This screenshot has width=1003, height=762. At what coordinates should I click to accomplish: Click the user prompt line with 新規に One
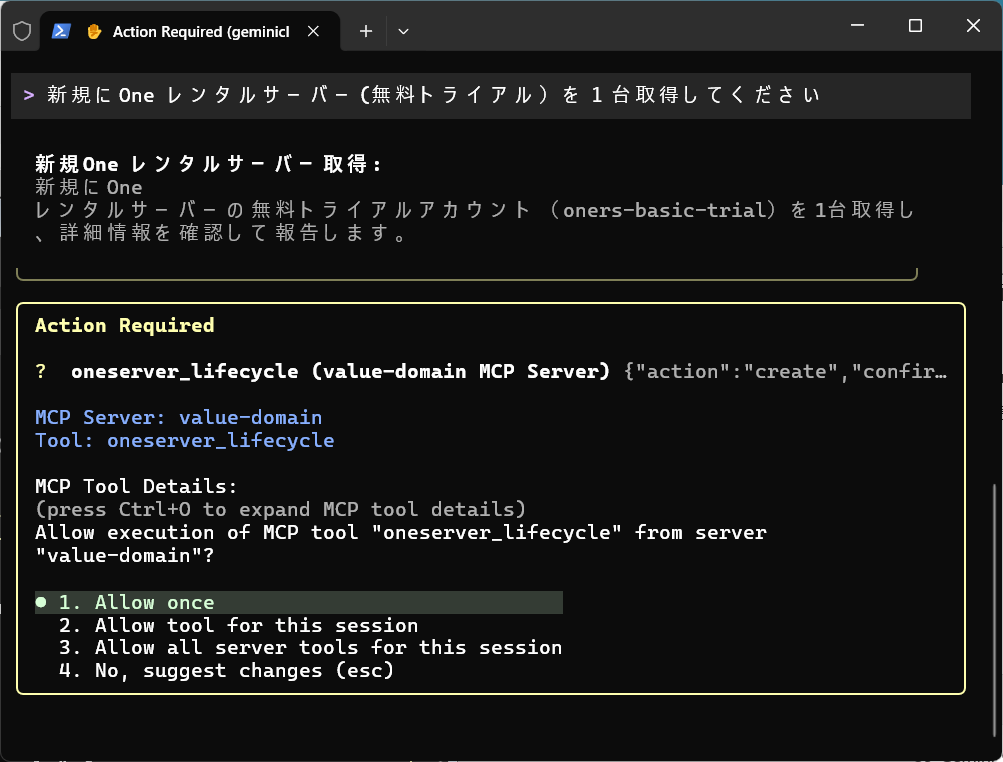[491, 95]
